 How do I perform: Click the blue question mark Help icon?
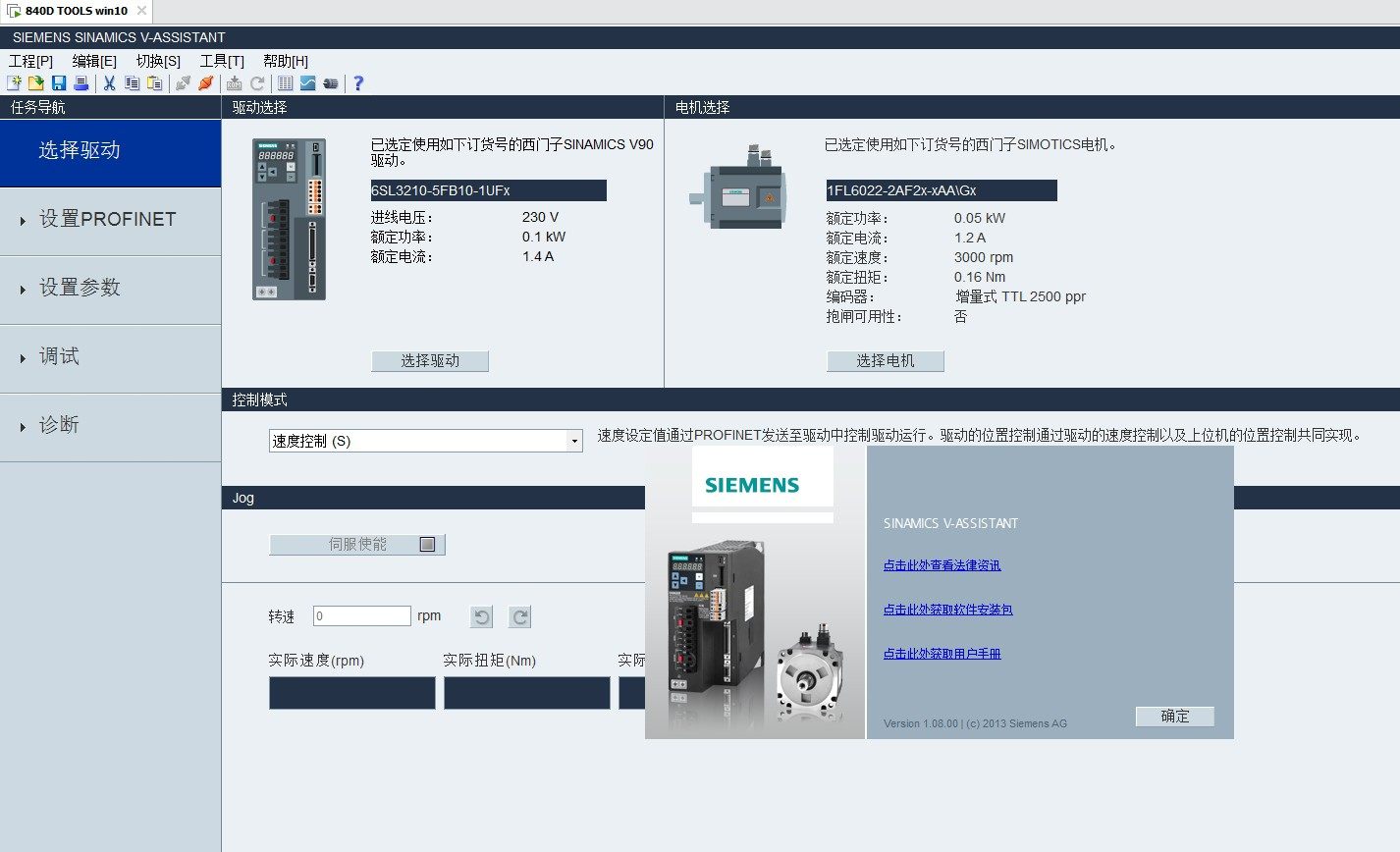click(x=358, y=83)
